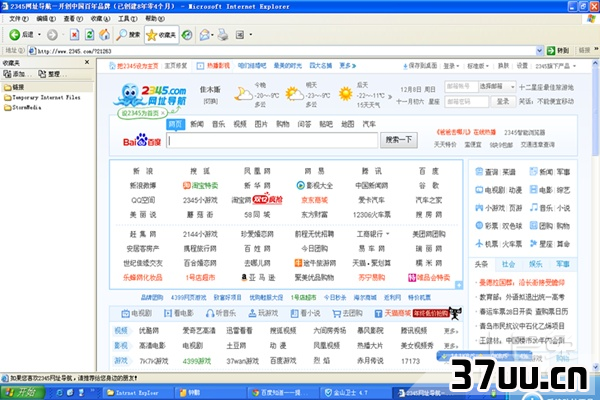Open History with the green clock icon
This screenshot has width=600, height=400.
click(x=187, y=35)
